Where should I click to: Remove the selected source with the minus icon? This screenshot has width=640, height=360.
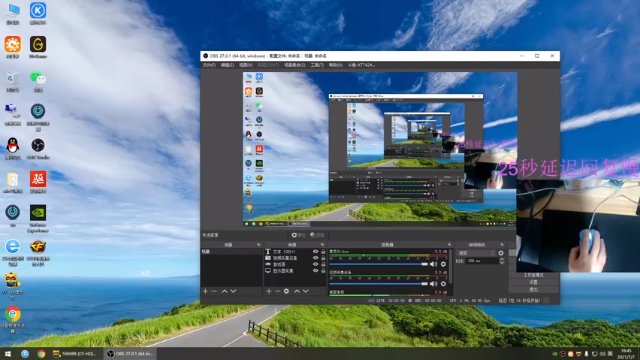(x=278, y=291)
